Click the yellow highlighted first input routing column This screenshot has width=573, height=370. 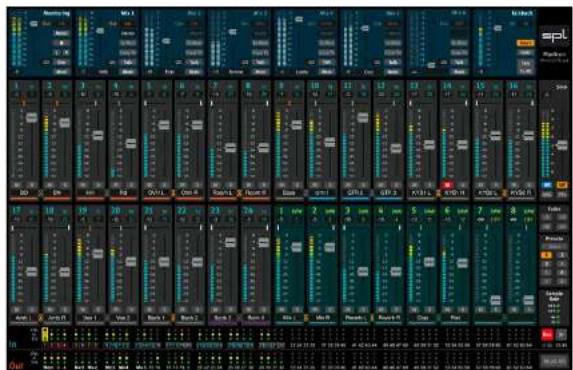click(x=45, y=335)
